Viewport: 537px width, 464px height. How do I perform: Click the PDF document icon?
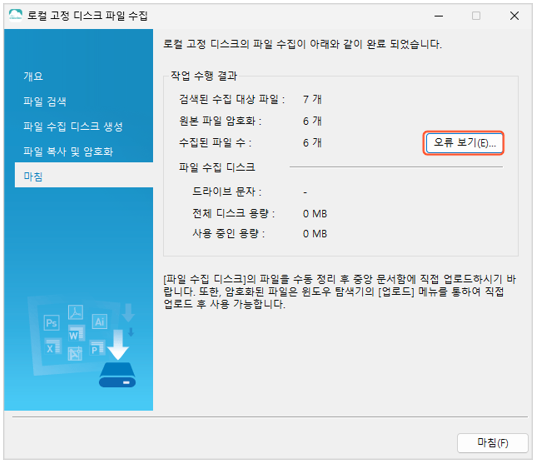(76, 312)
